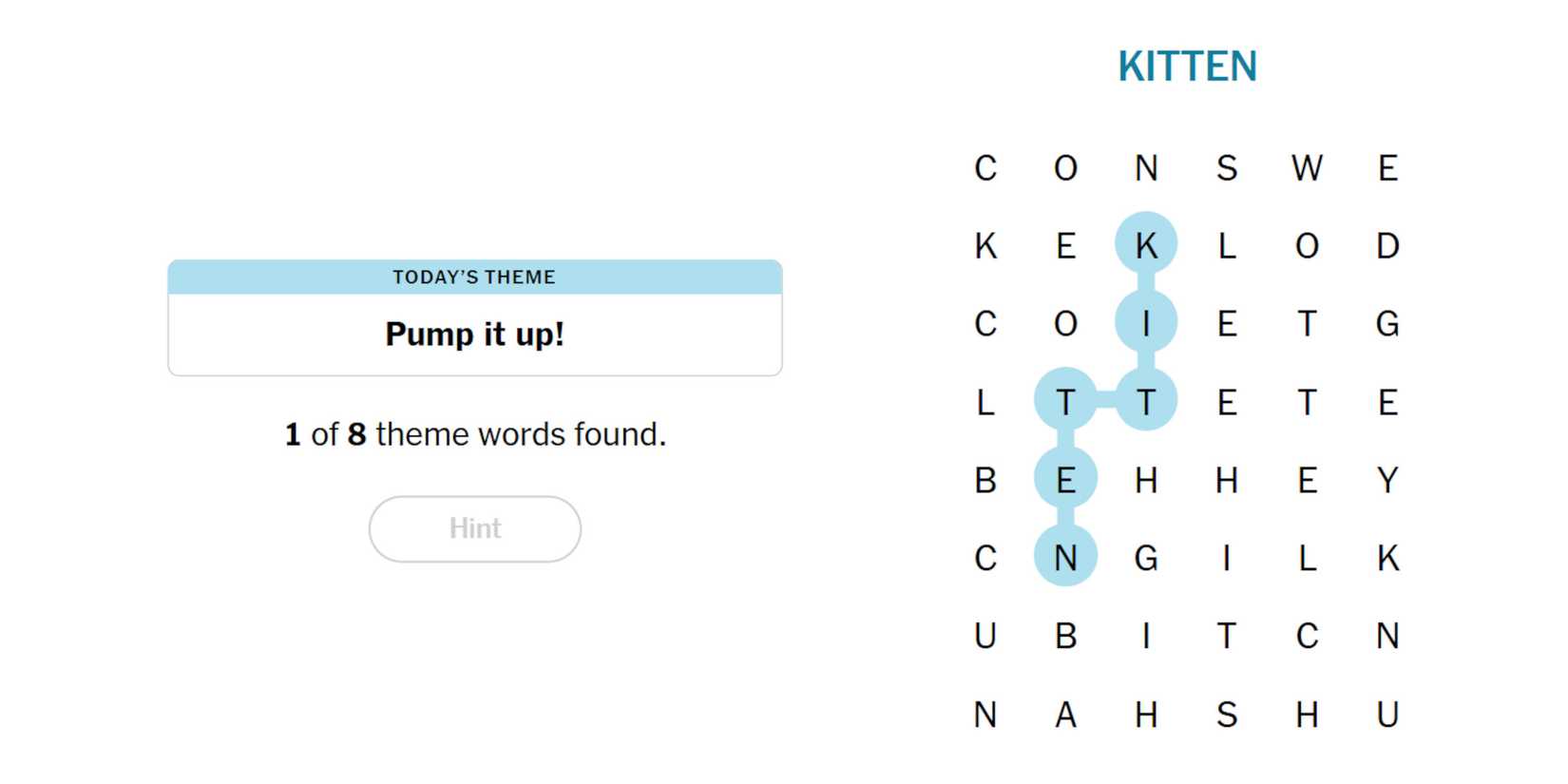Viewport: 1568px width, 784px height.
Task: Click the TODAY'S THEME header bar
Action: tap(474, 277)
